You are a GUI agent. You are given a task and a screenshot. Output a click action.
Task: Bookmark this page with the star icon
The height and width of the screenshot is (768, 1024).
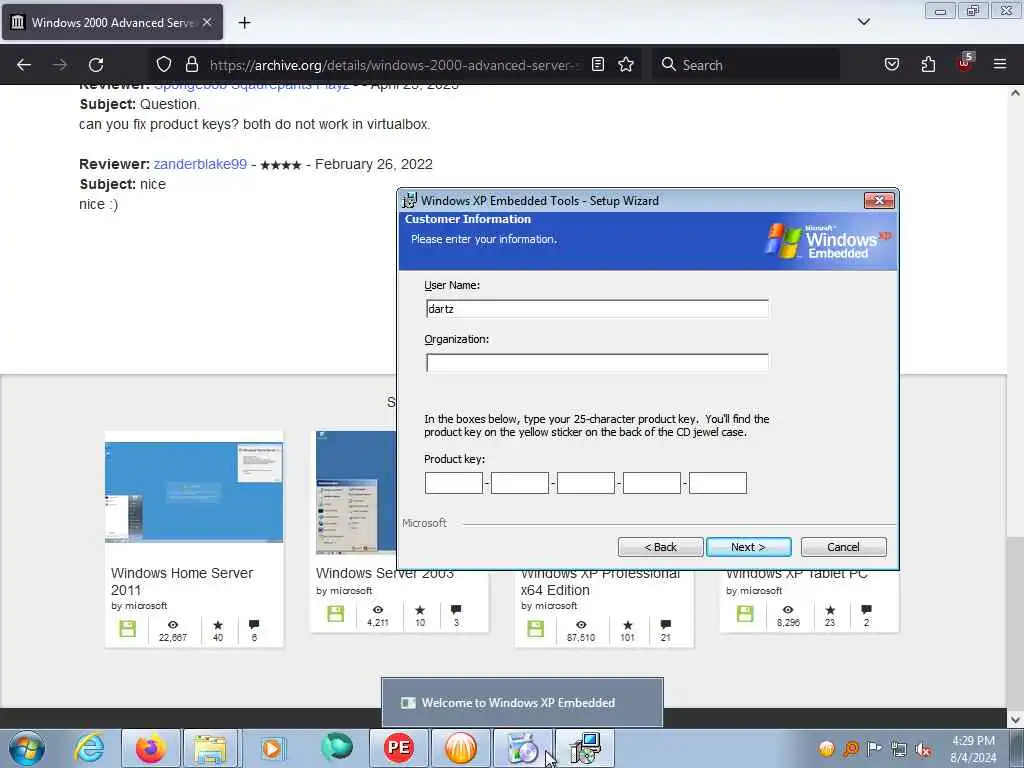click(626, 64)
